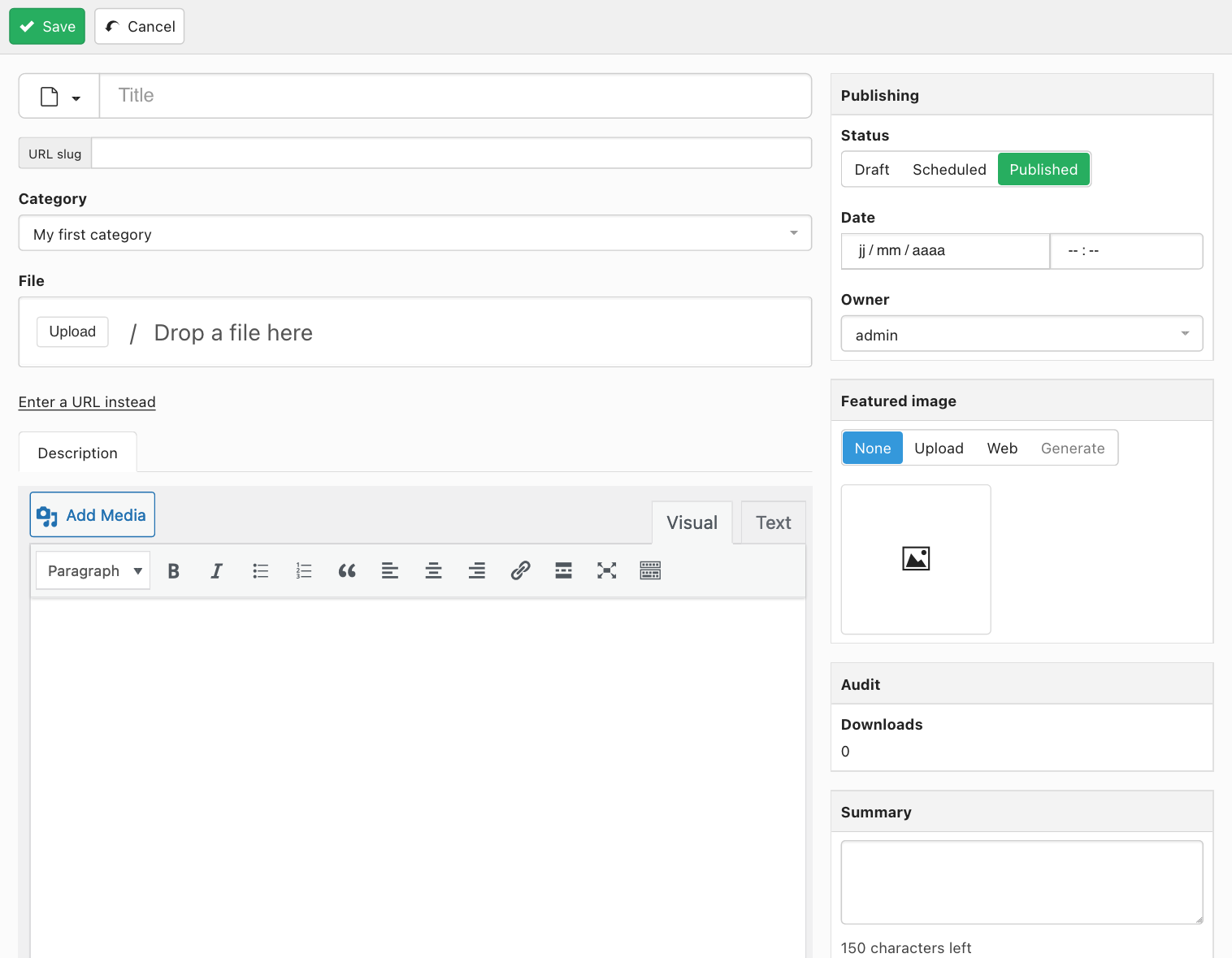1232x958 pixels.
Task: Click the insert link icon
Action: point(520,571)
